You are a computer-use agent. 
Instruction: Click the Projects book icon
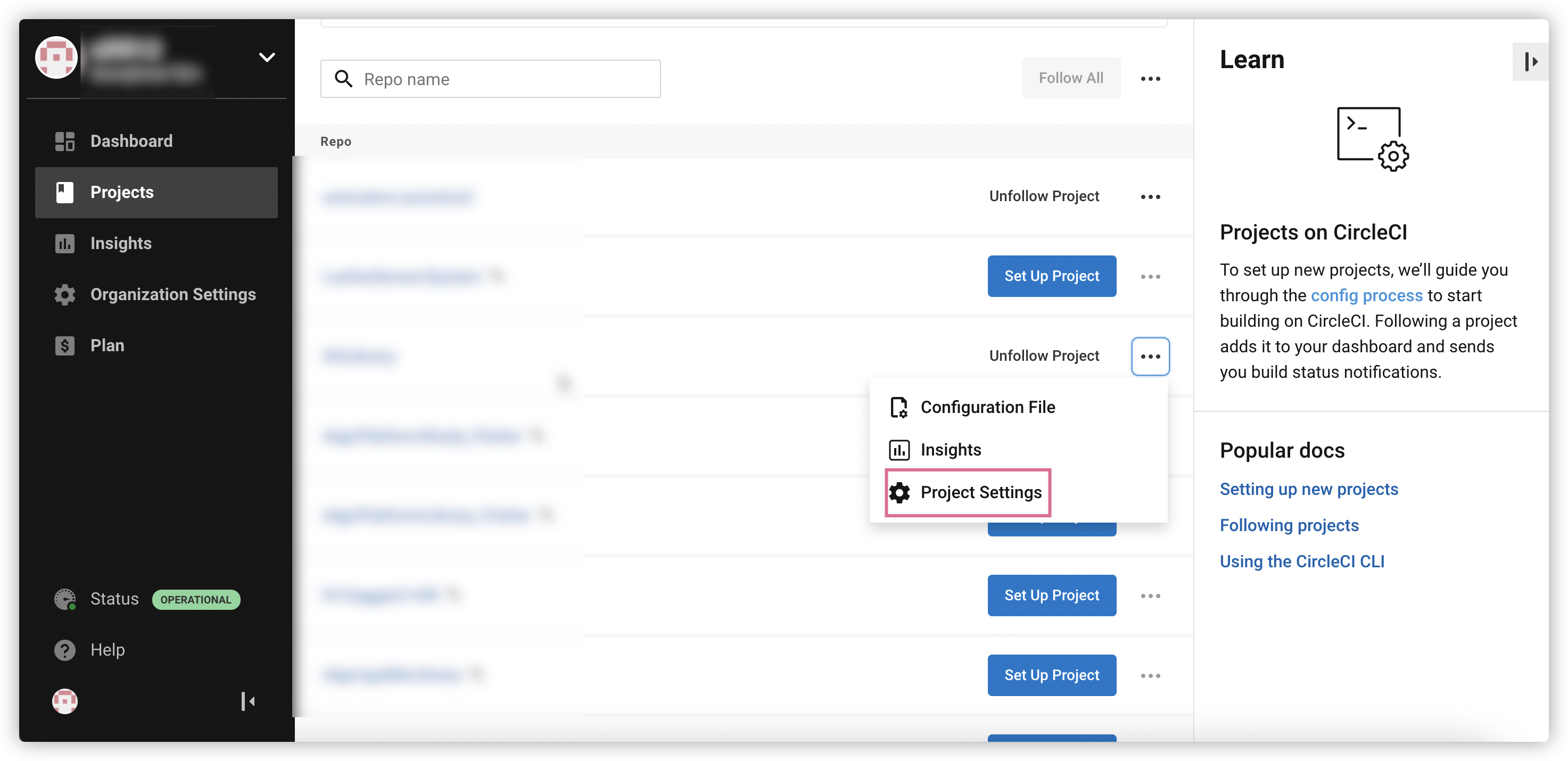tap(64, 193)
